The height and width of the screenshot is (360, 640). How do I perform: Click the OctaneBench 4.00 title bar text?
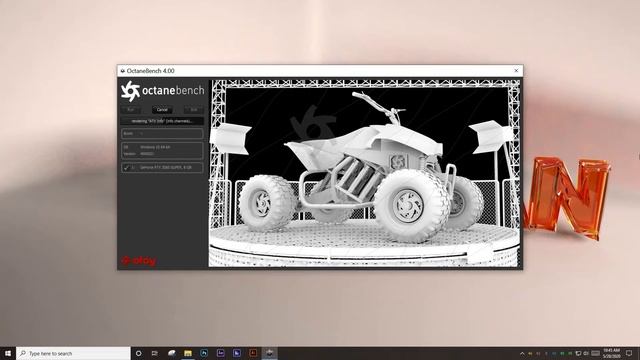pos(150,71)
